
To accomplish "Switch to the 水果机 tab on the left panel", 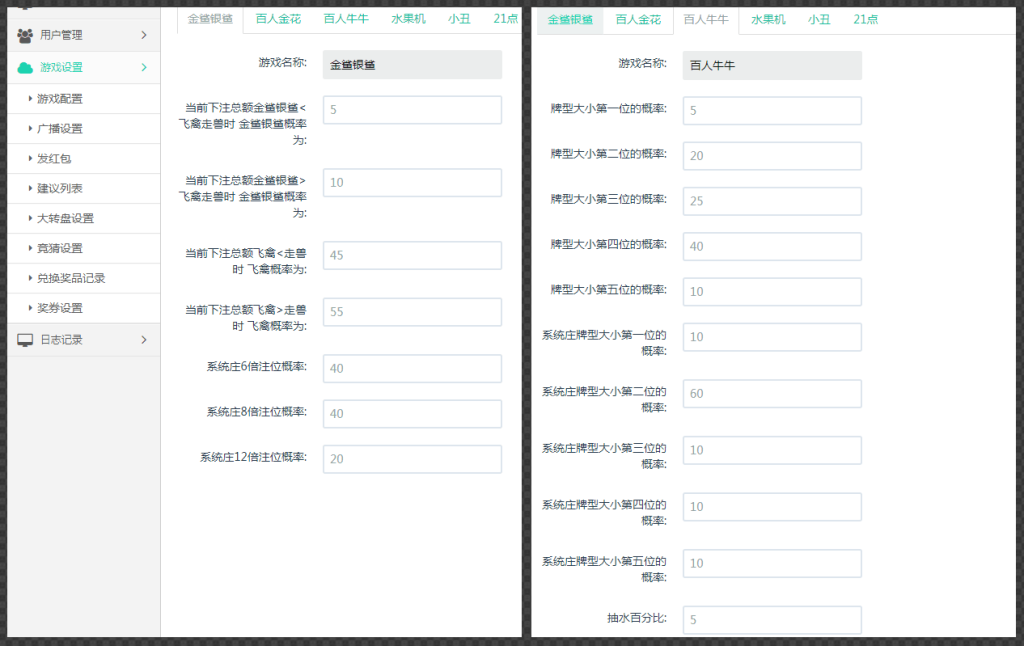I will [407, 17].
